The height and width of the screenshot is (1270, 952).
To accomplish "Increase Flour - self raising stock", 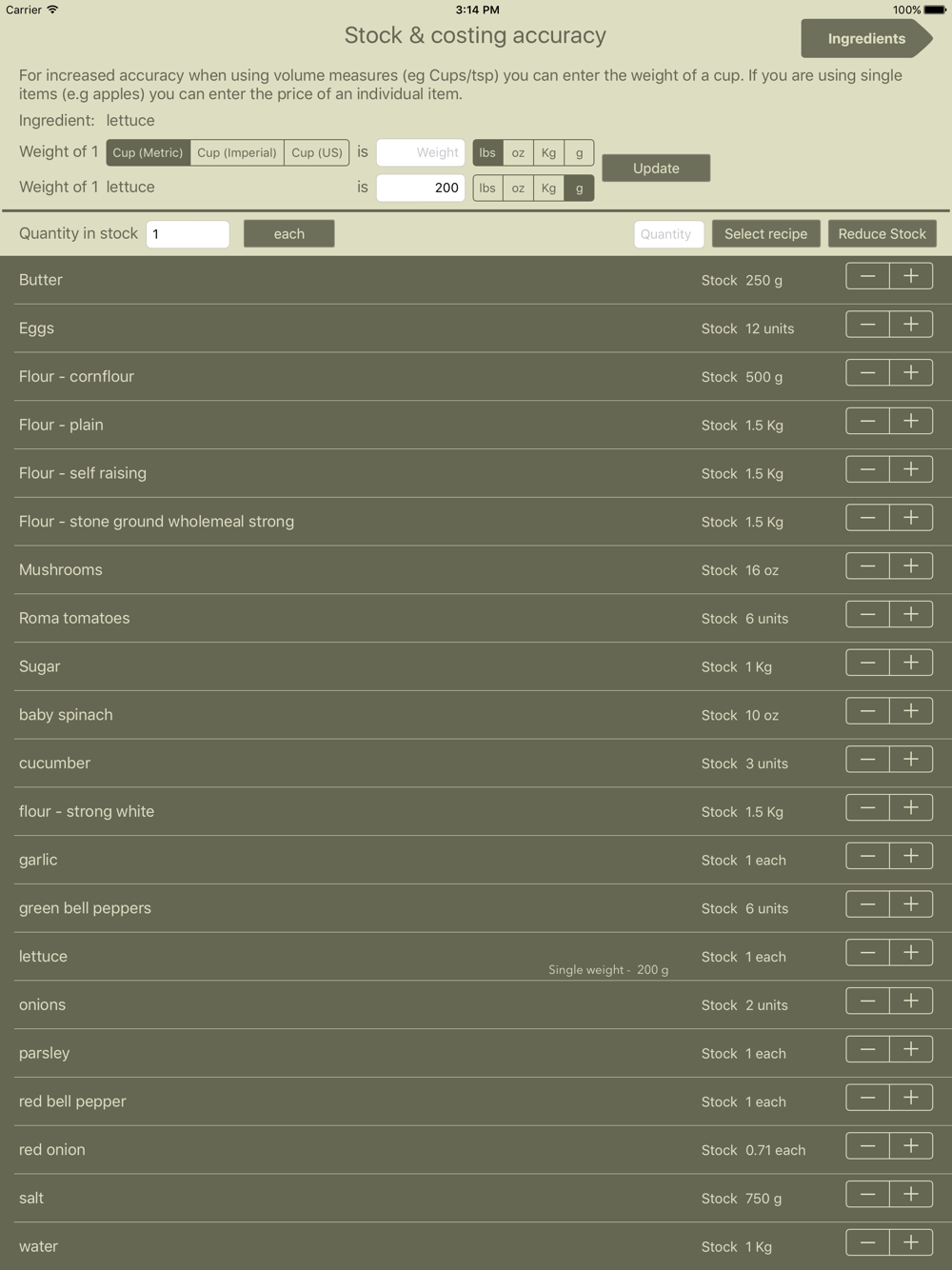I will [911, 469].
